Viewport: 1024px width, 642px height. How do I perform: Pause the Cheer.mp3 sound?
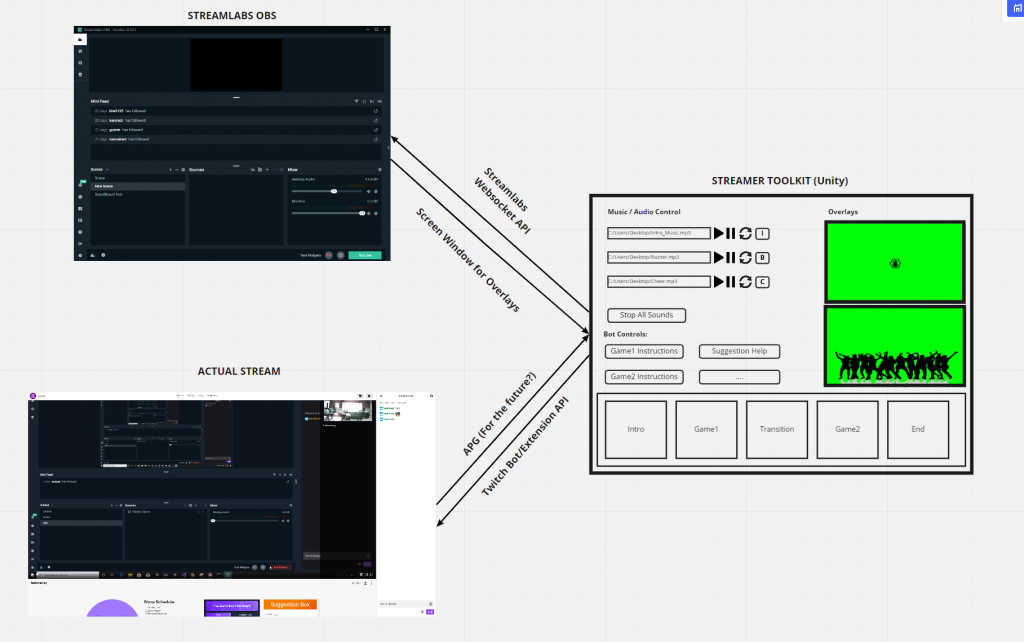731,281
